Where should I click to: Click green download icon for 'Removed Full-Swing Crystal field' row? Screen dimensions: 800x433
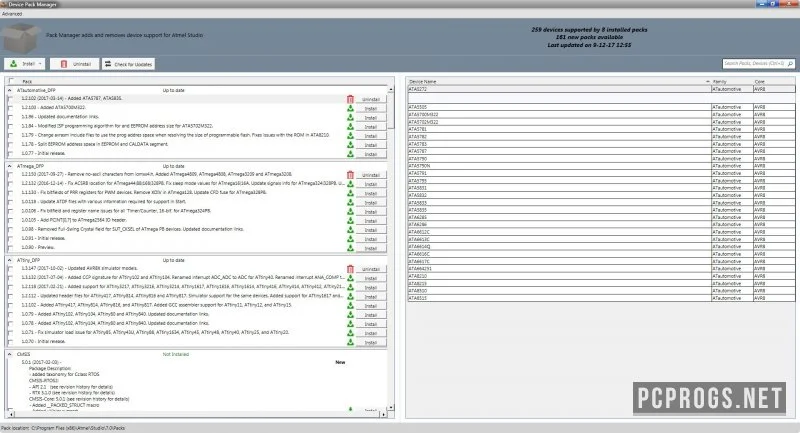click(x=351, y=230)
